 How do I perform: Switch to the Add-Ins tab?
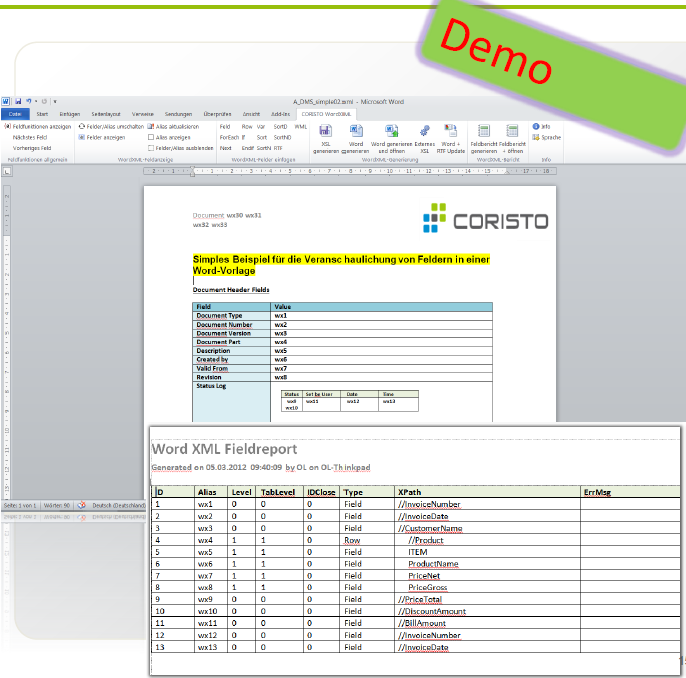pyautogui.click(x=280, y=114)
